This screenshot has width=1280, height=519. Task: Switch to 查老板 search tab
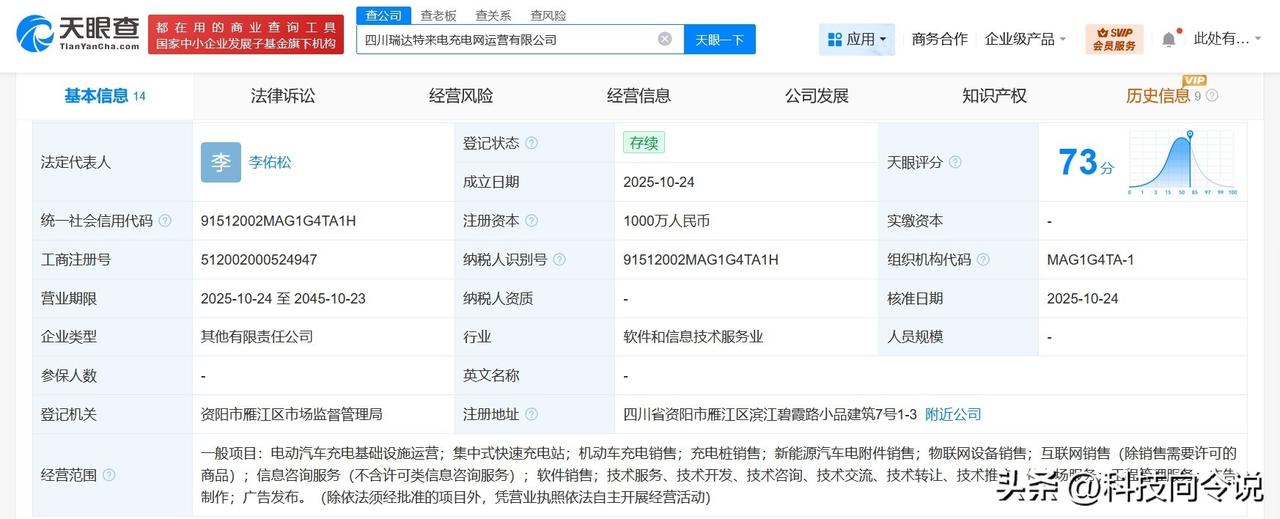[x=438, y=15]
